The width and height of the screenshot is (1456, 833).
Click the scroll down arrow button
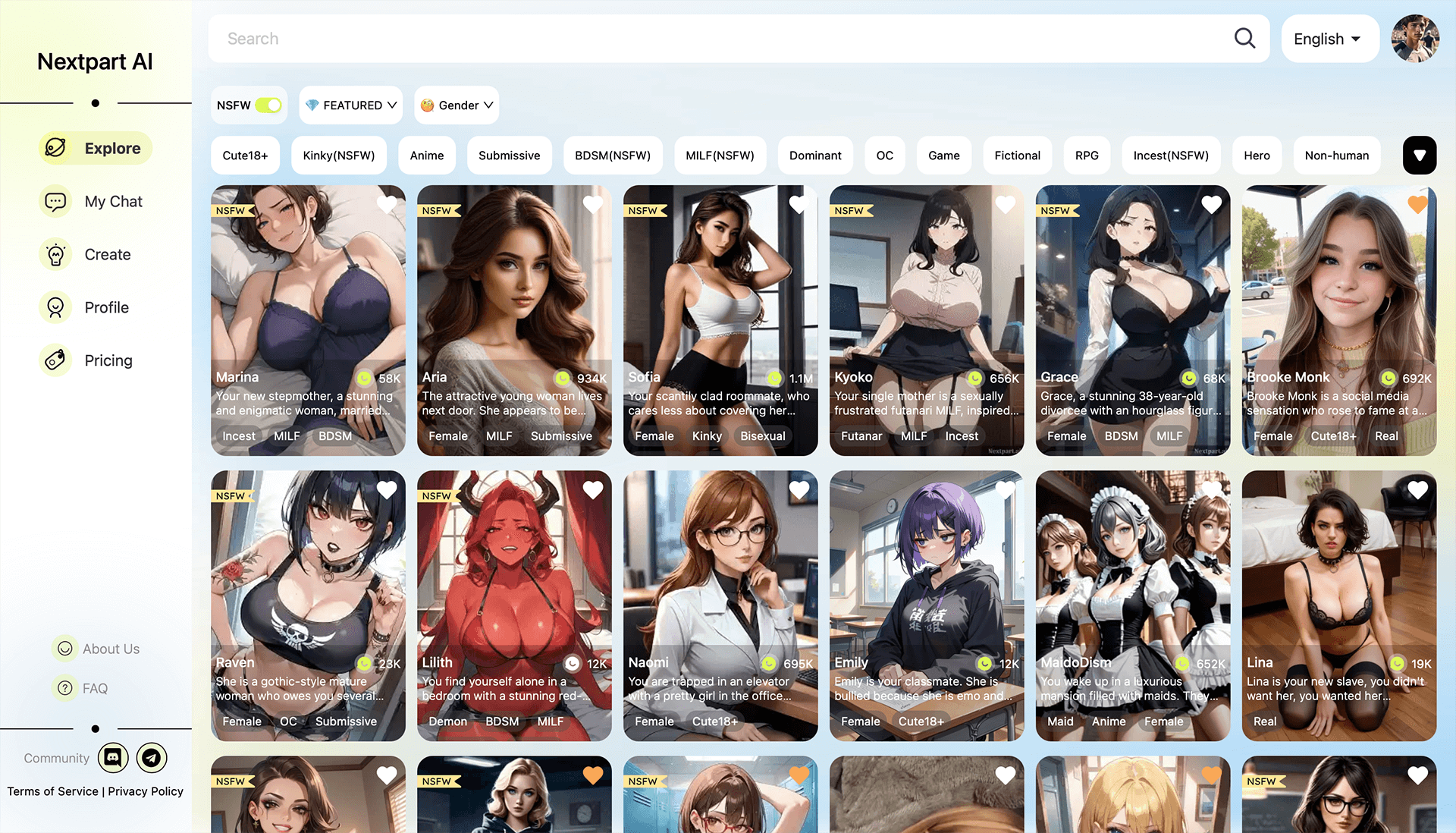(1421, 155)
